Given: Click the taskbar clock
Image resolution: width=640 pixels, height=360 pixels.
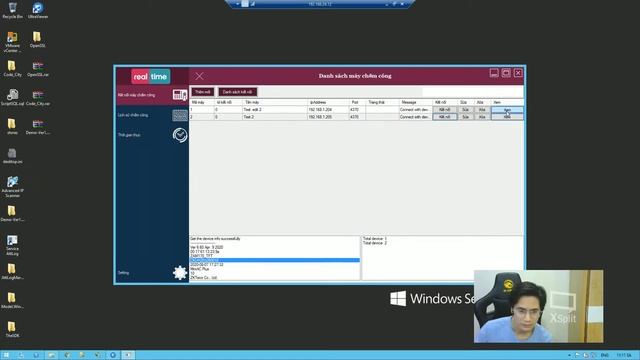Looking at the screenshot, I should [624, 356].
